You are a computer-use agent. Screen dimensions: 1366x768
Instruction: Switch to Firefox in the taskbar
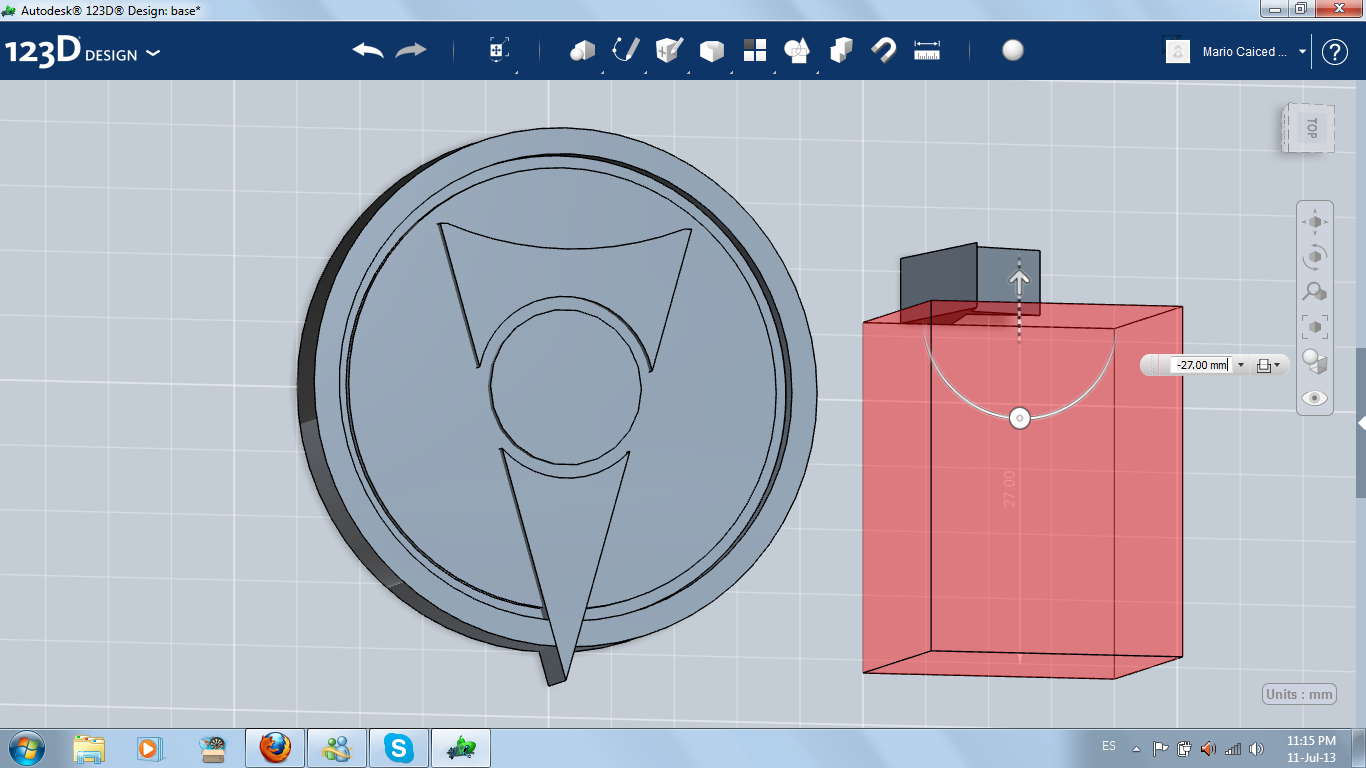point(275,748)
